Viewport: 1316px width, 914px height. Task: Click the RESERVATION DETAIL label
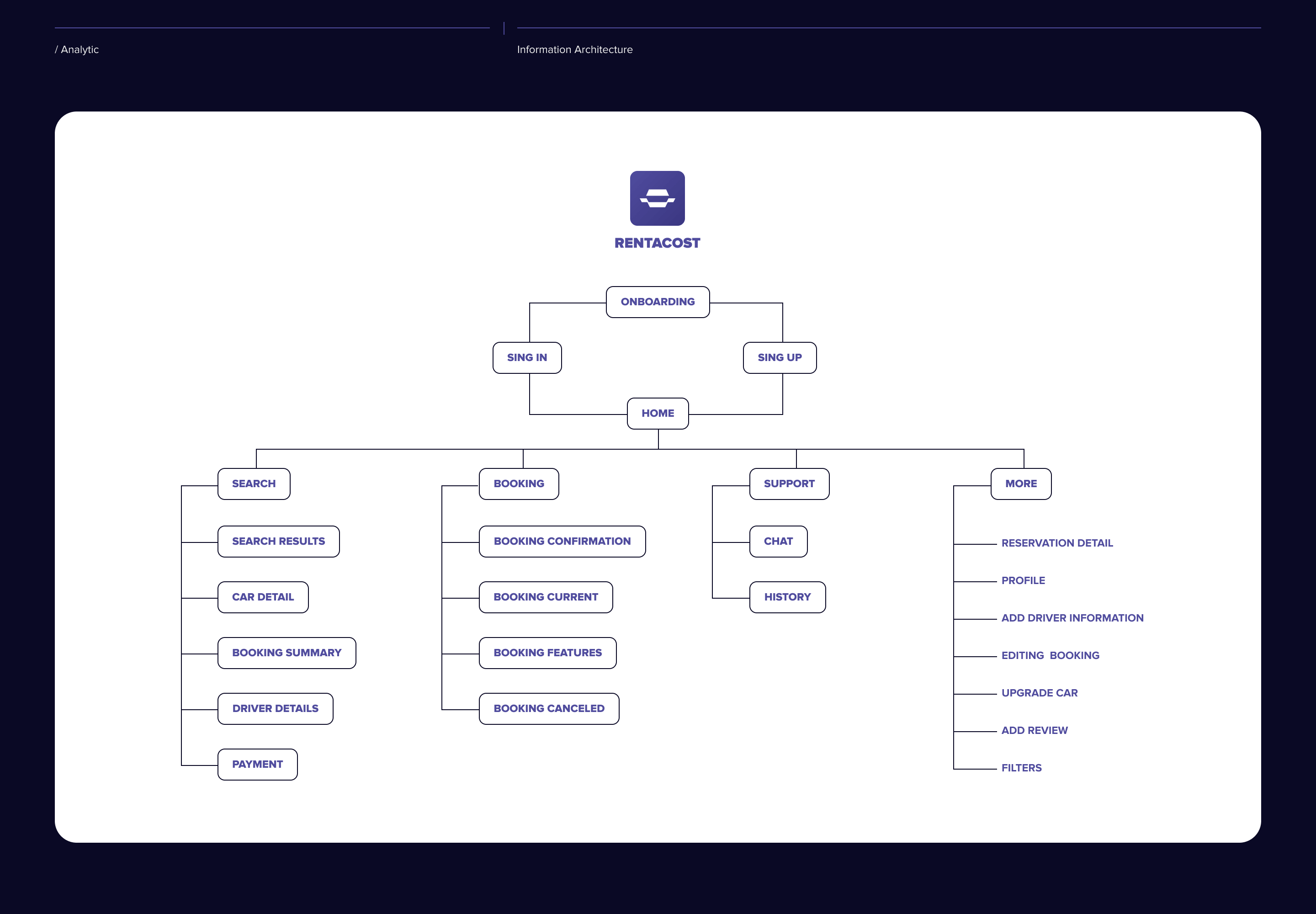(x=1056, y=543)
